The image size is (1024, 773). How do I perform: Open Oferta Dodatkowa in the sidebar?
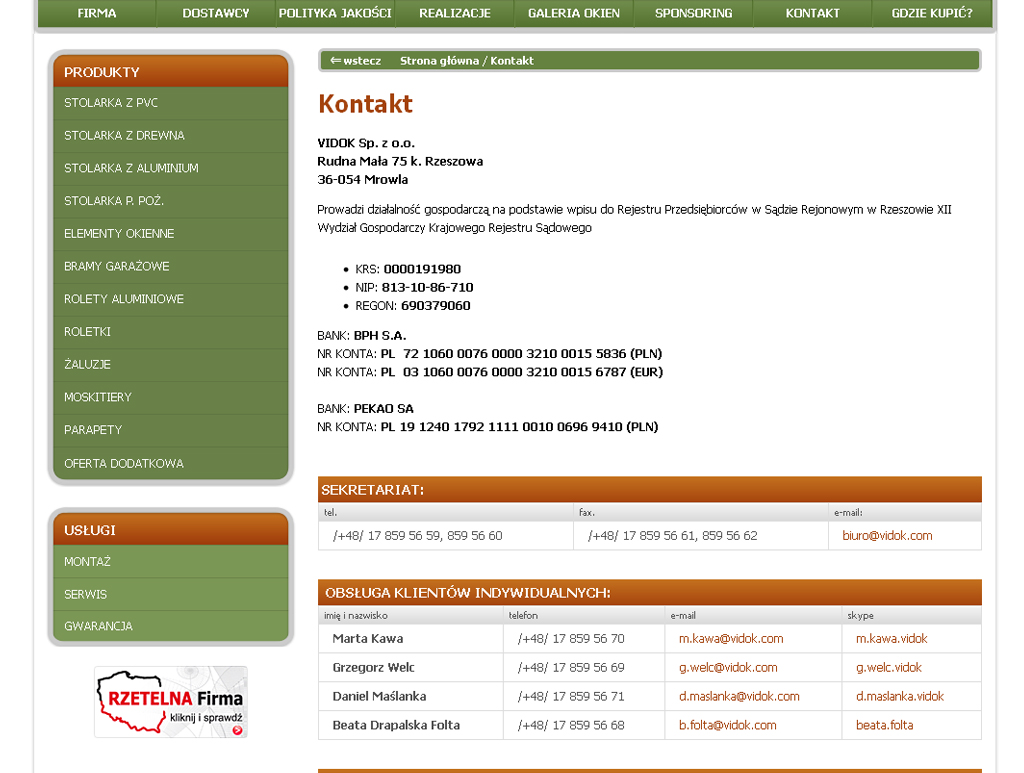click(x=124, y=464)
